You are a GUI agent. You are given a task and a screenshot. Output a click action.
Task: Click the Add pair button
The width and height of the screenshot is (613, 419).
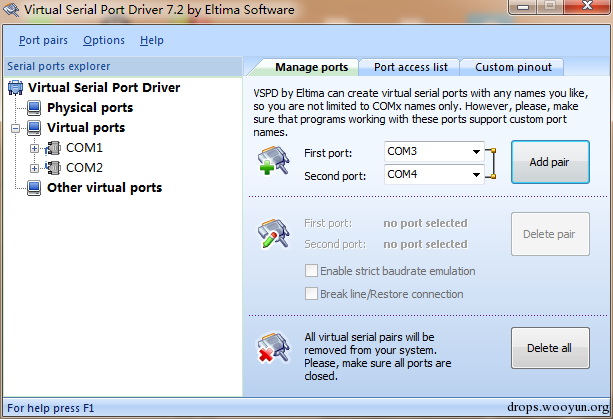[550, 162]
